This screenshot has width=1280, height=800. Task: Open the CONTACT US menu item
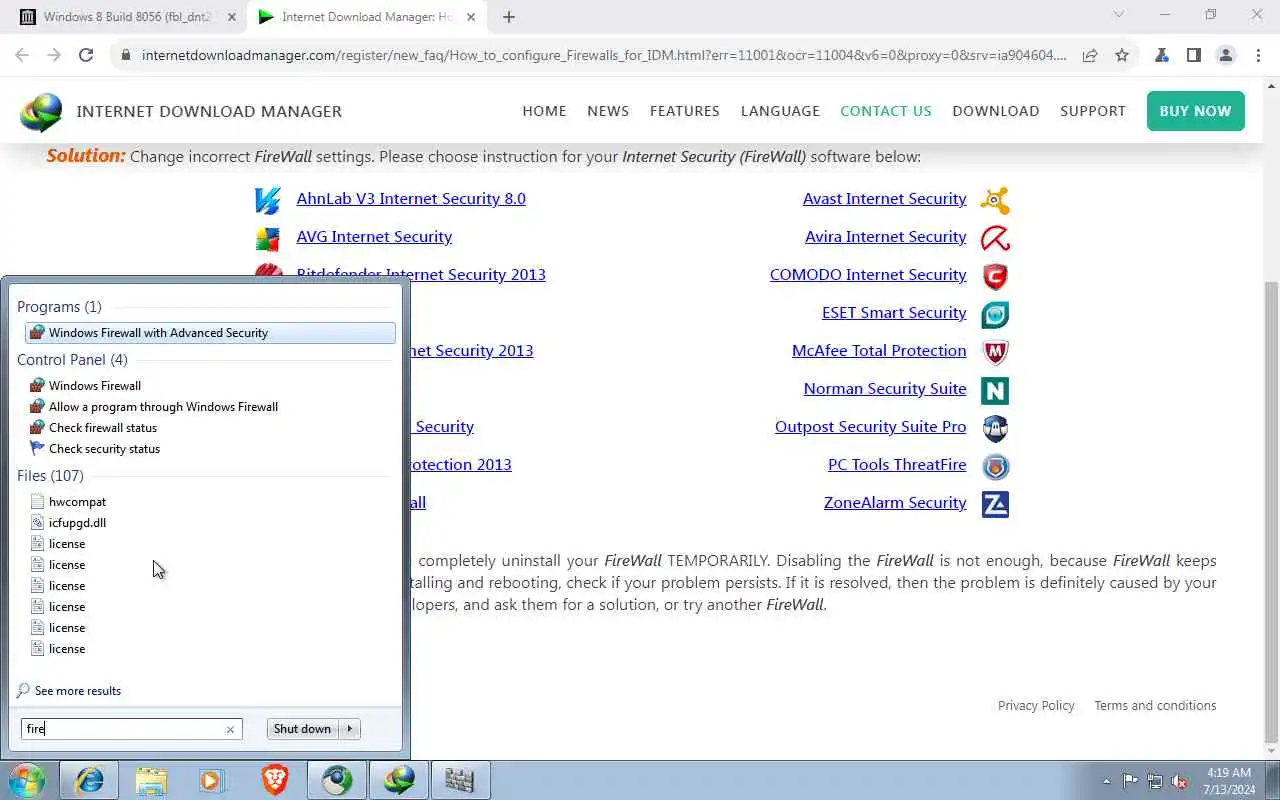coord(886,111)
